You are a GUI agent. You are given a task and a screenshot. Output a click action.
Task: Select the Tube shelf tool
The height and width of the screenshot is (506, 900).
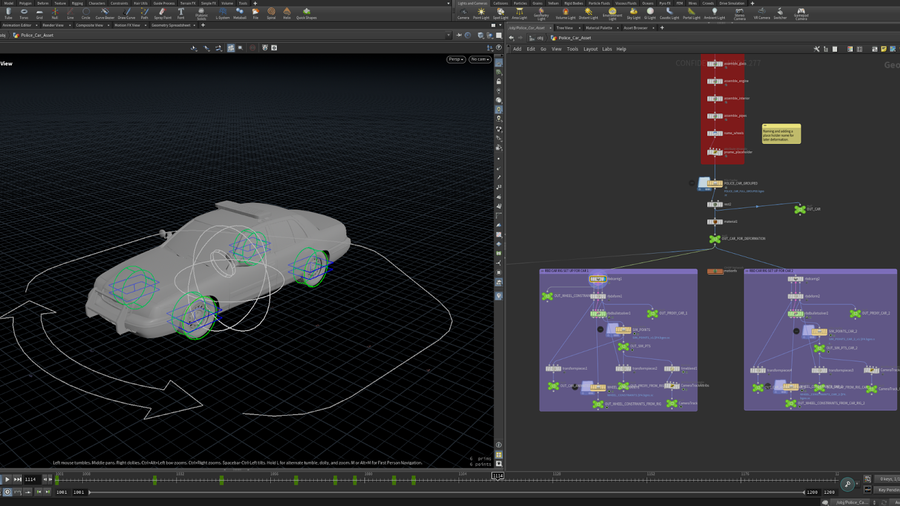click(8, 14)
